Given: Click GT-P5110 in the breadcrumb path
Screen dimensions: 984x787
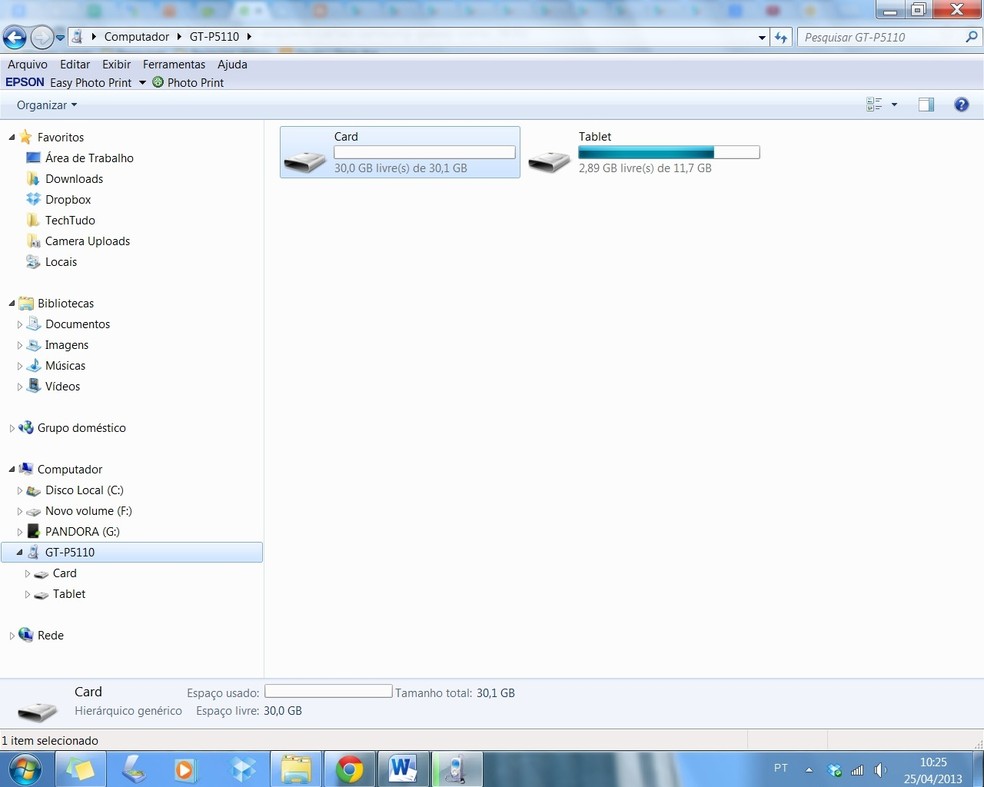Looking at the screenshot, I should click(214, 36).
